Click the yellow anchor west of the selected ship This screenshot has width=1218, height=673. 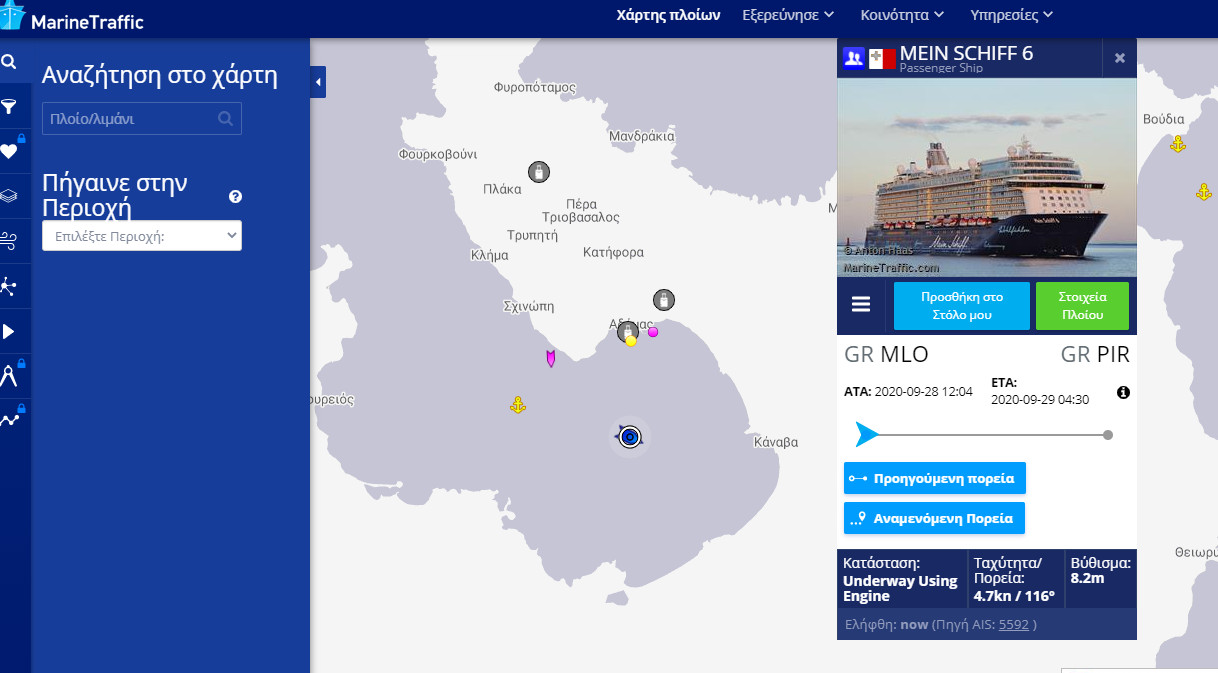pos(518,405)
